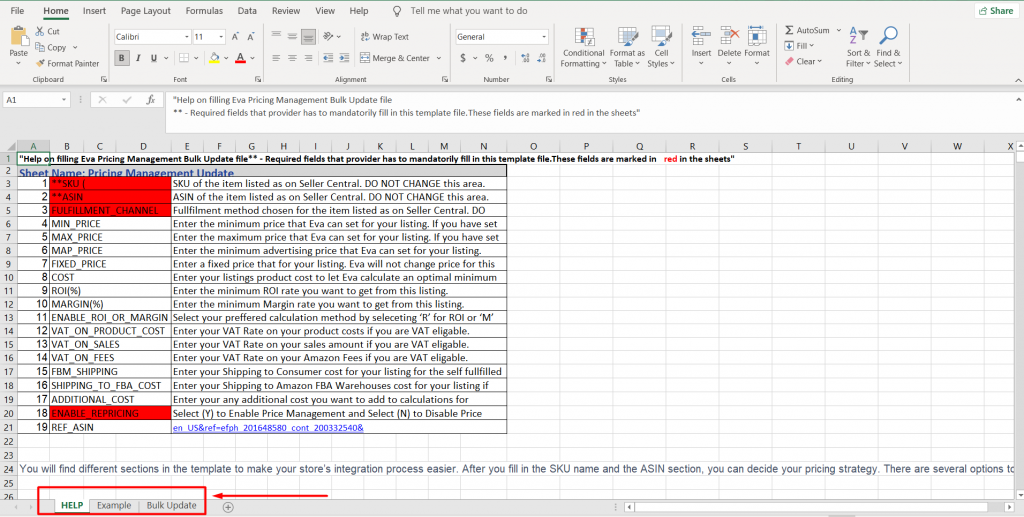The image size is (1024, 517).
Task: Increase indent of cell content
Action: [x=345, y=58]
